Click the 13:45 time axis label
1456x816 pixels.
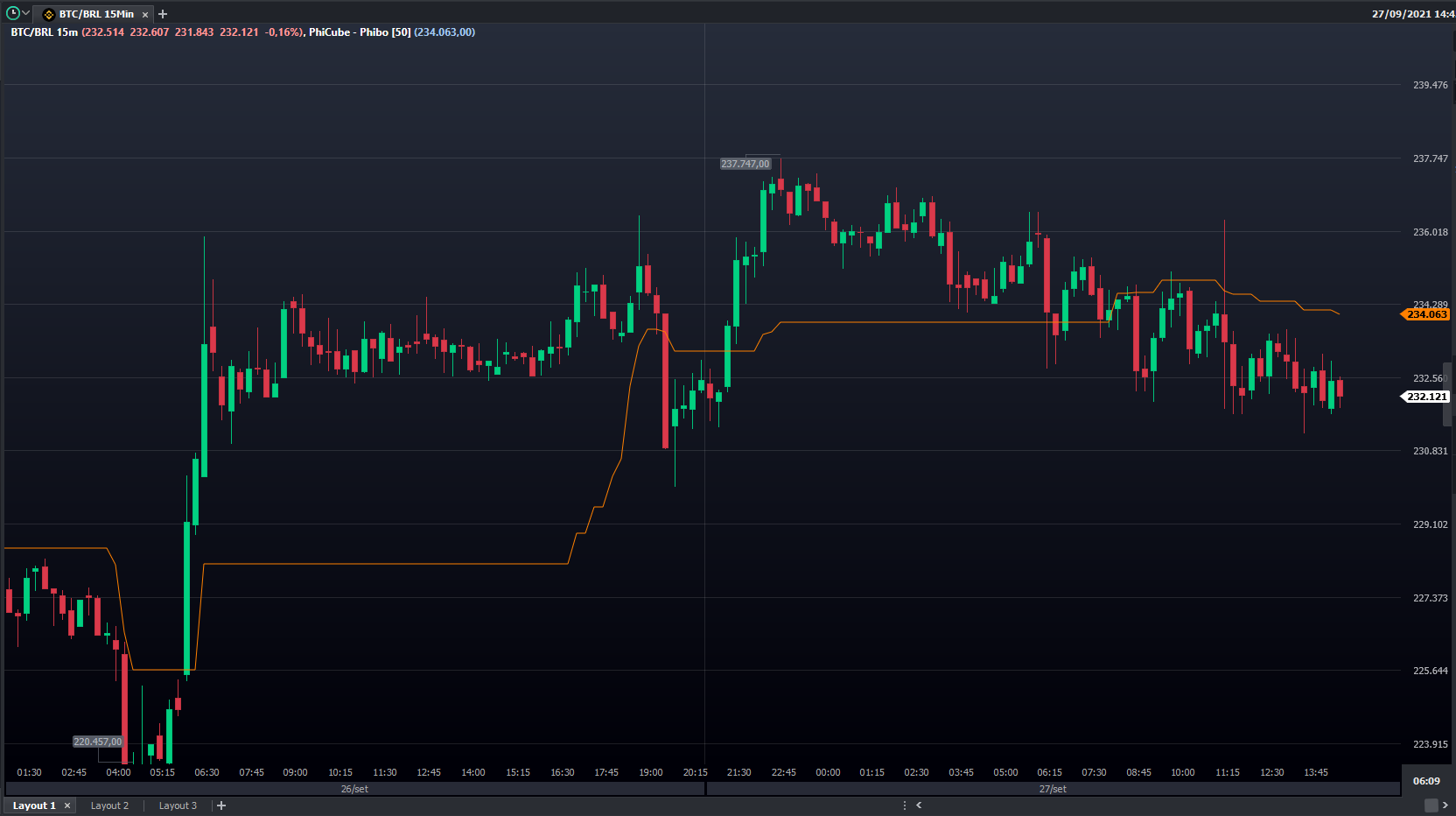(1316, 772)
